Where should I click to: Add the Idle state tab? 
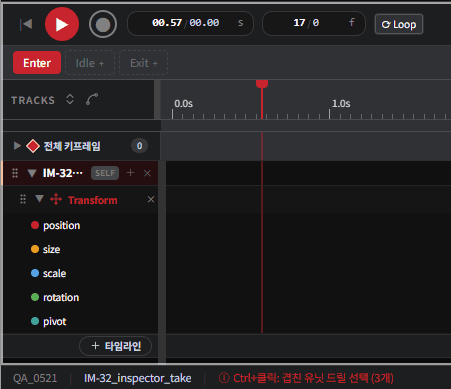(x=90, y=63)
